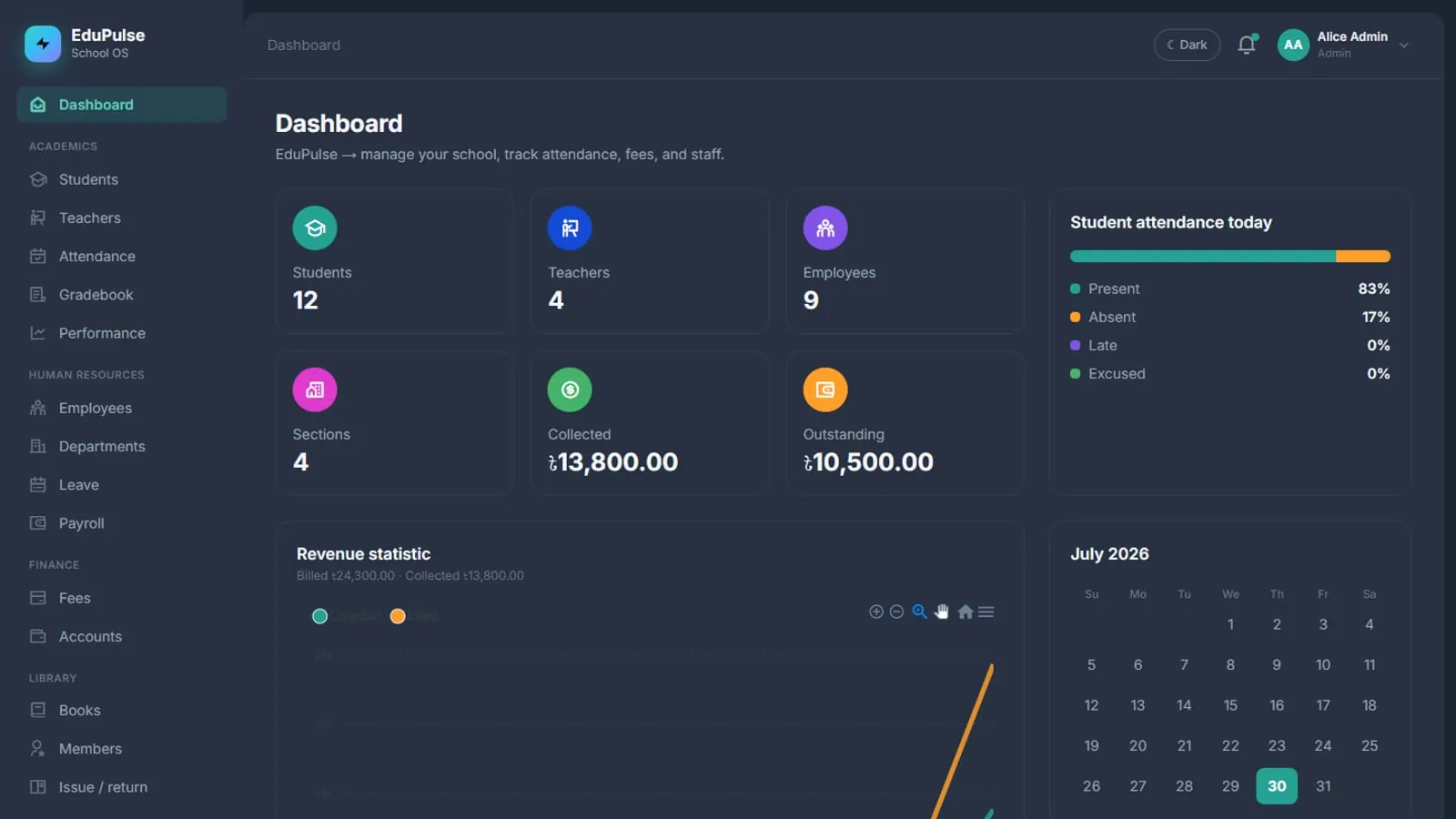The image size is (1456, 819).
Task: Click the Members person sidebar icon
Action: 38,748
